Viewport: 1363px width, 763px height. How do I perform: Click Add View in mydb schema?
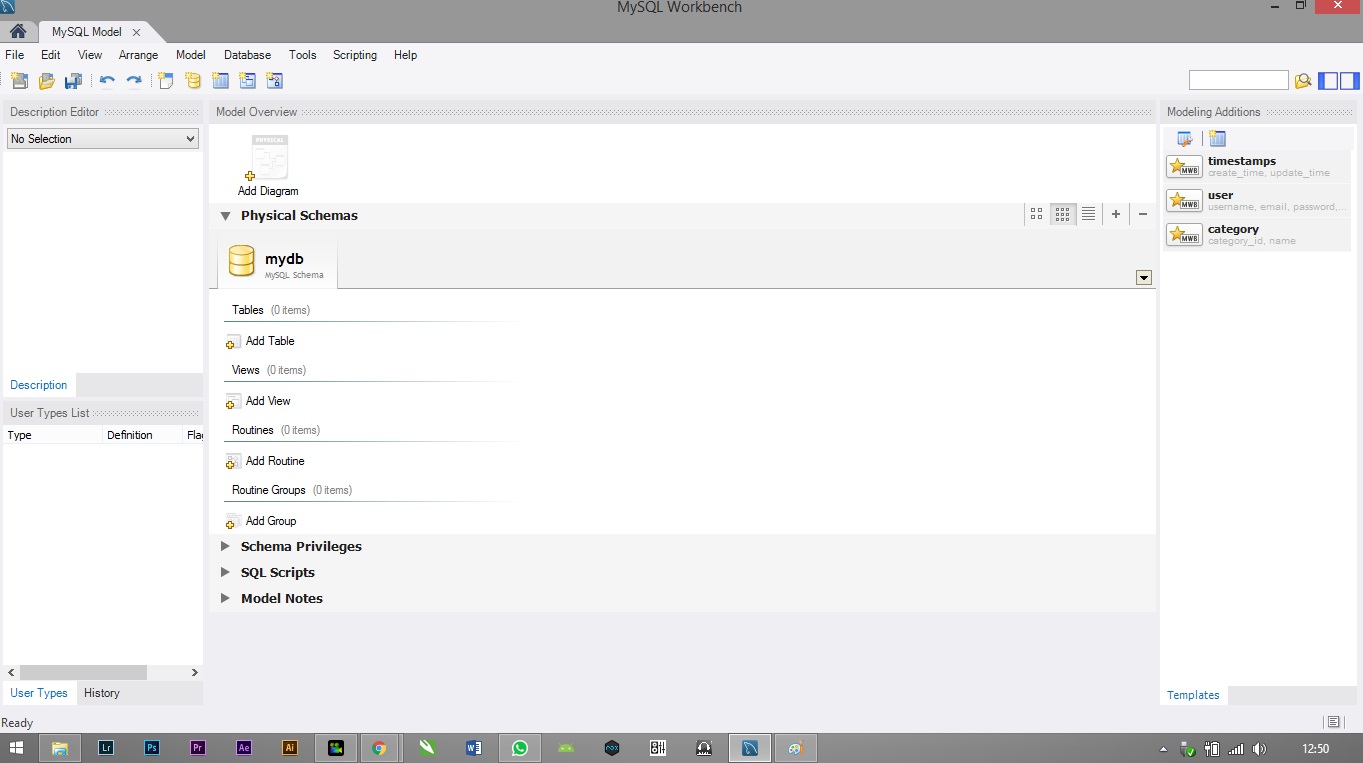(259, 401)
